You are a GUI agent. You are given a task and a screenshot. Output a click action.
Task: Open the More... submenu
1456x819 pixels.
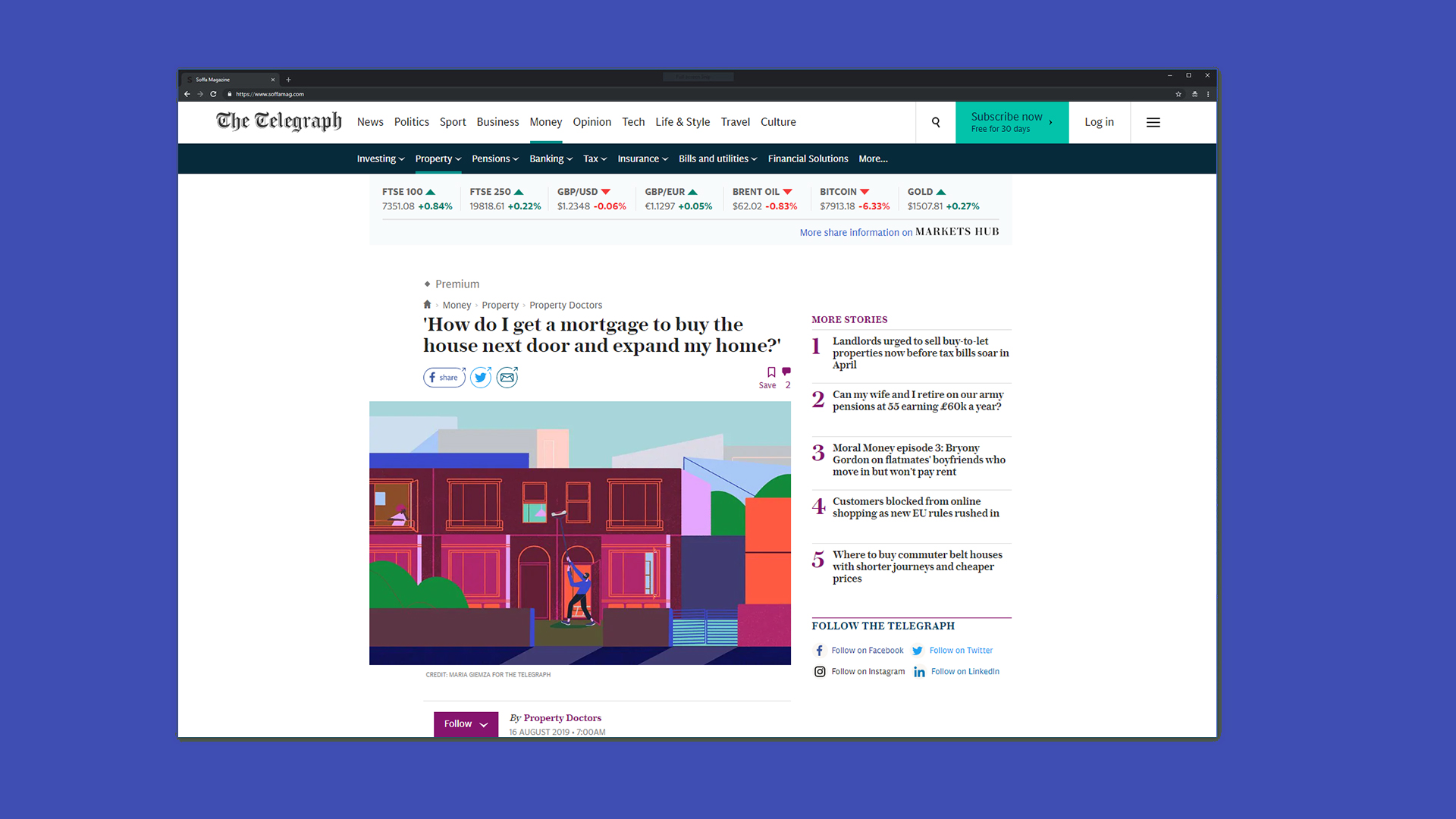click(873, 158)
